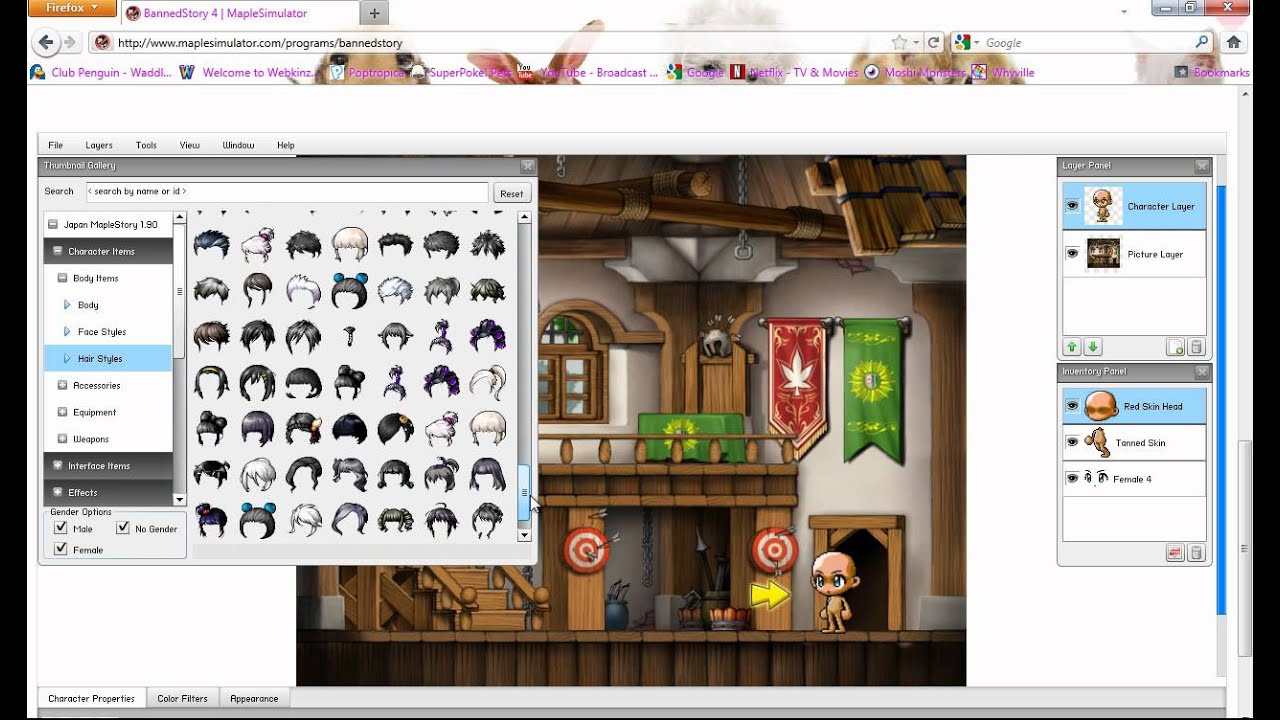Open the Bookmarks menu
The height and width of the screenshot is (720, 1280).
tap(1212, 73)
